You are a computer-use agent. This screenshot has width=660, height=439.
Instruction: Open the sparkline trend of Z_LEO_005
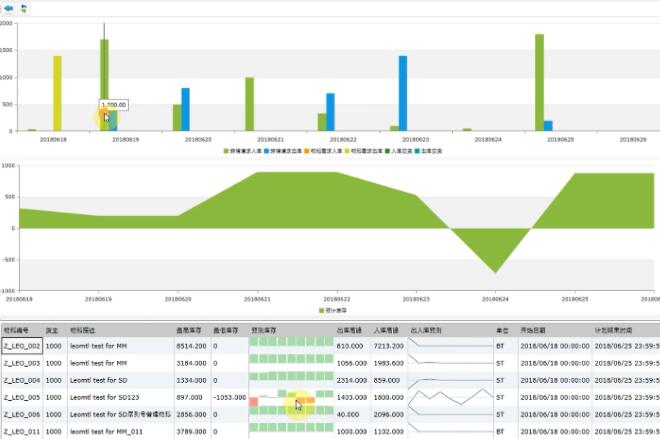pos(450,397)
